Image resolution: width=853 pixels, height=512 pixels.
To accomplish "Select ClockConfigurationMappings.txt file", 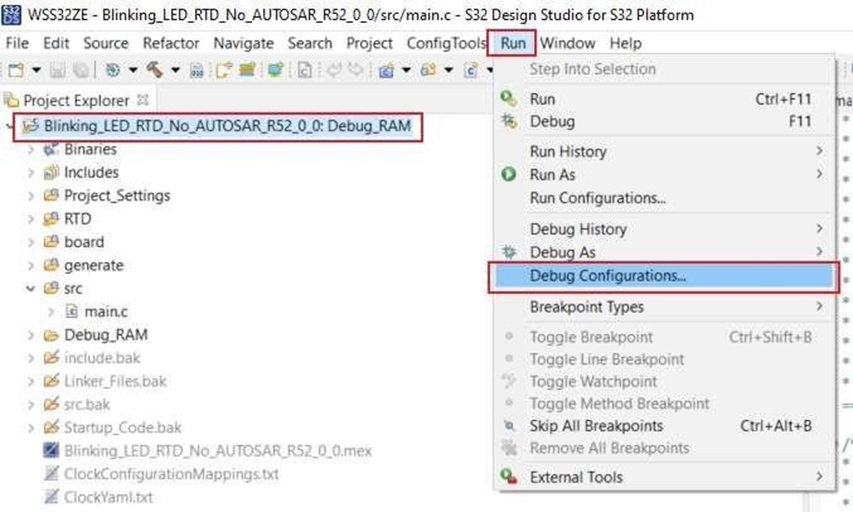I will [171, 474].
